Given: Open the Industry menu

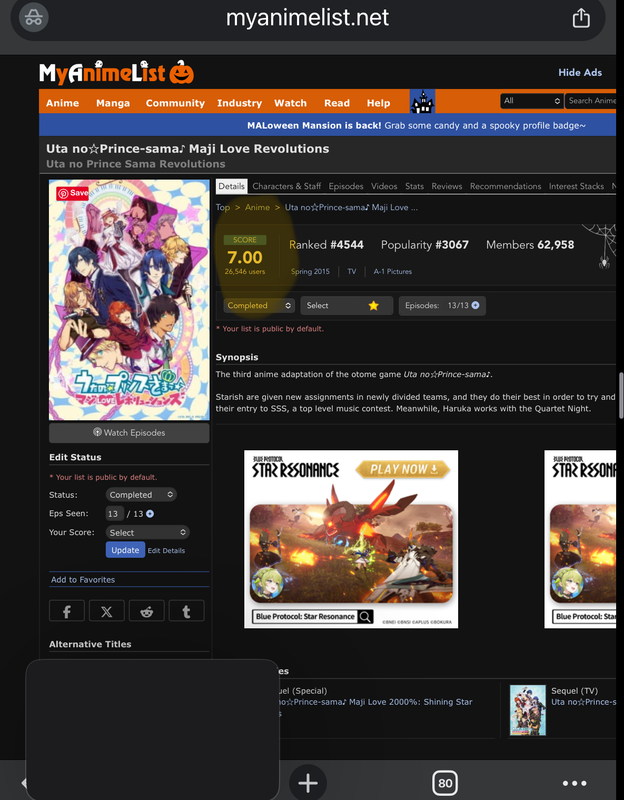Looking at the screenshot, I should [x=239, y=103].
